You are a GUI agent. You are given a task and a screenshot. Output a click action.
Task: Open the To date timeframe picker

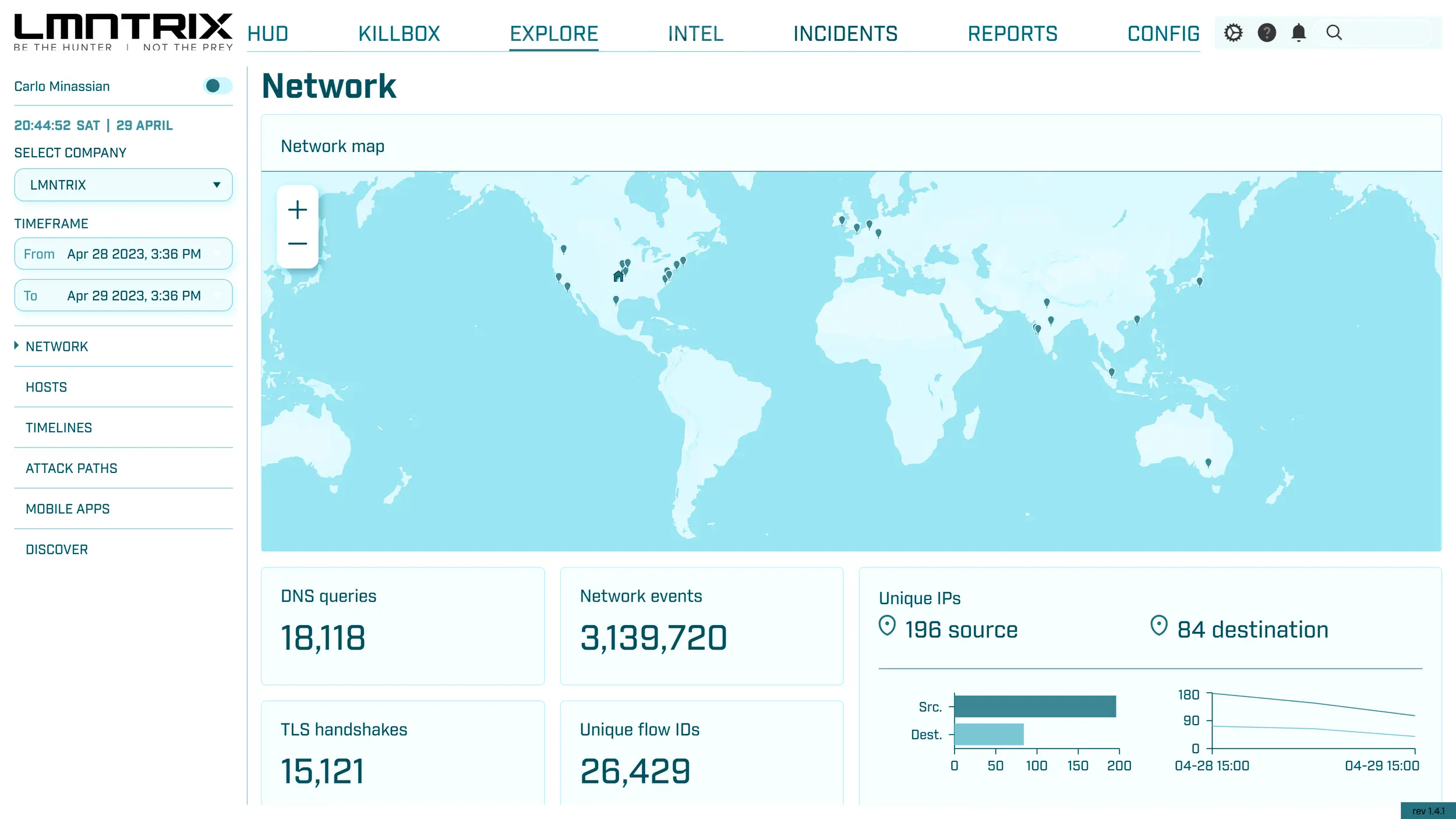tap(123, 296)
